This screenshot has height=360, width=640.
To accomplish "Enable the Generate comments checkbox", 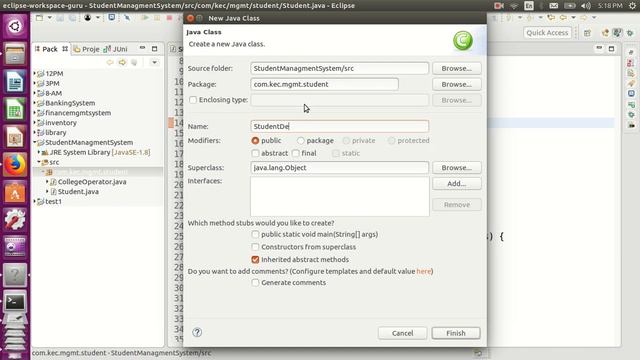I will click(256, 282).
